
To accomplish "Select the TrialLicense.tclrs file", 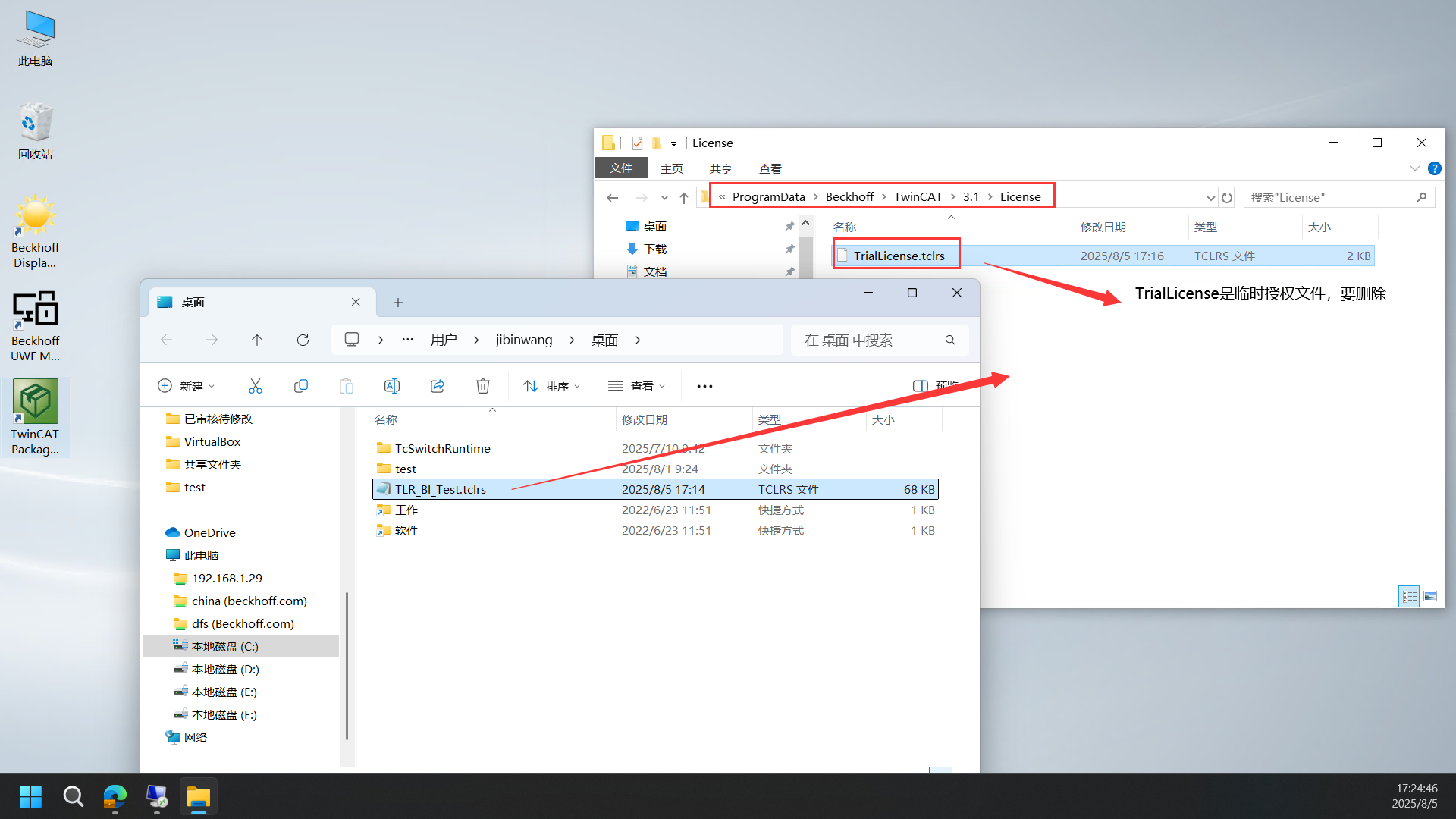I will coord(899,256).
